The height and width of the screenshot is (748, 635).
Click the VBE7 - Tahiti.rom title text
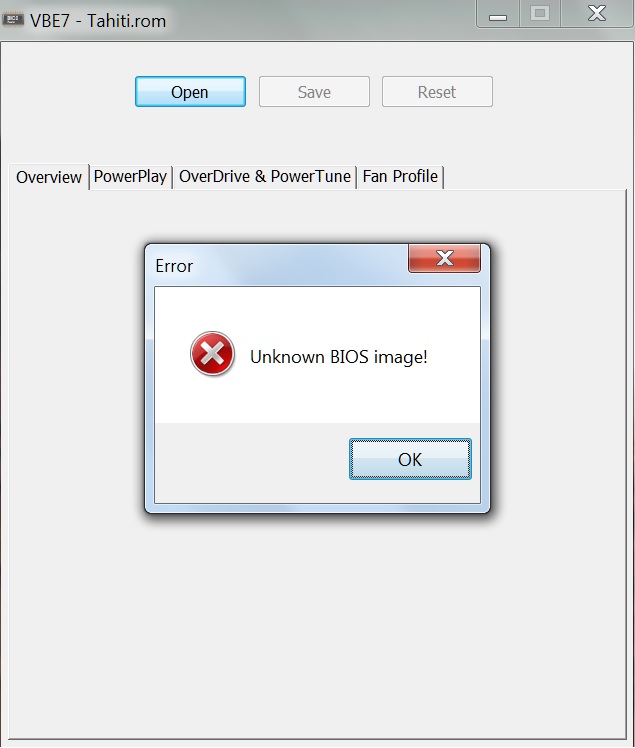98,21
